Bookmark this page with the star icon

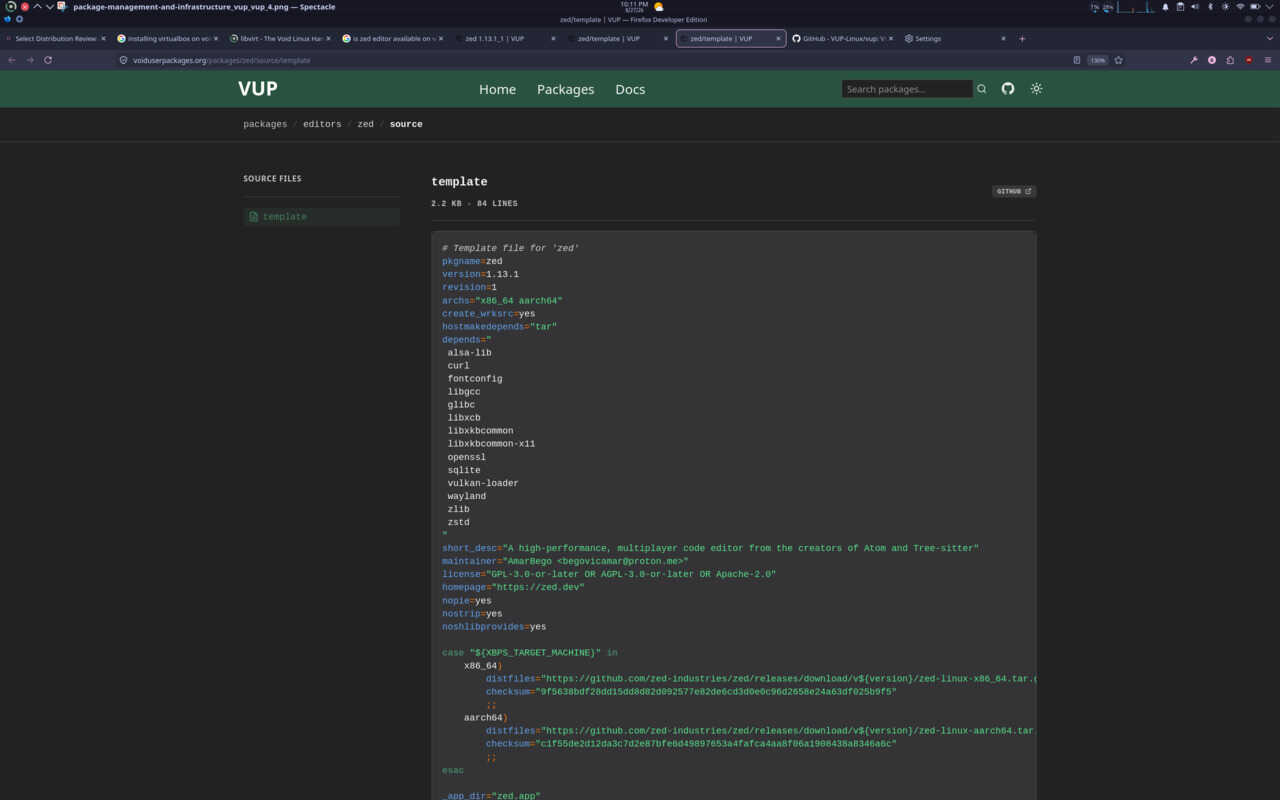pos(1118,60)
